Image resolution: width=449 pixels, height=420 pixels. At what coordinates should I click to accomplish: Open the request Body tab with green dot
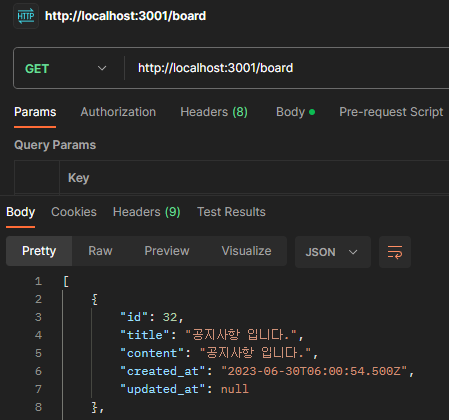(x=295, y=112)
